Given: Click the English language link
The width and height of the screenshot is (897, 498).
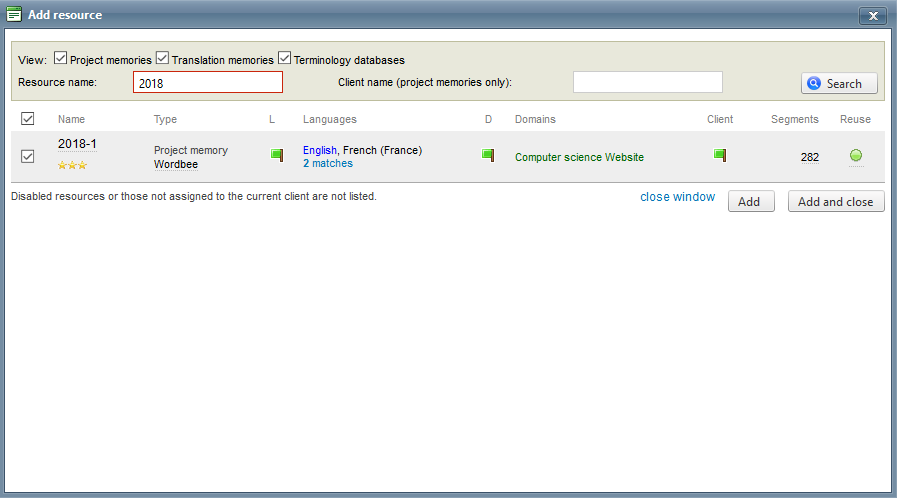Looking at the screenshot, I should pos(320,150).
